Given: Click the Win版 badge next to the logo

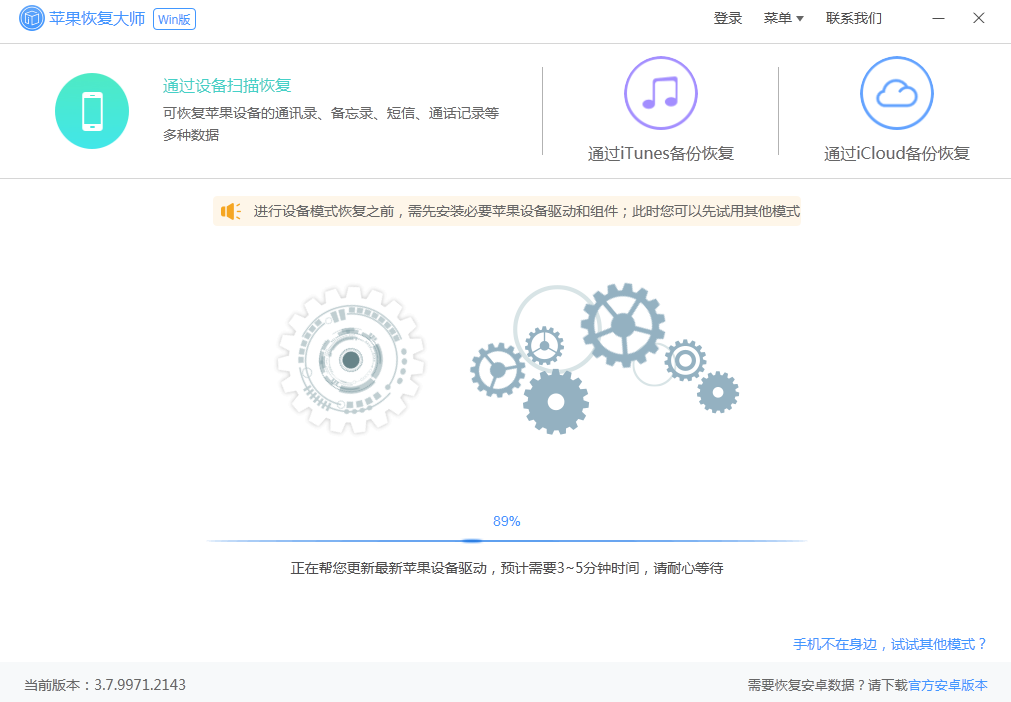Looking at the screenshot, I should 175,18.
